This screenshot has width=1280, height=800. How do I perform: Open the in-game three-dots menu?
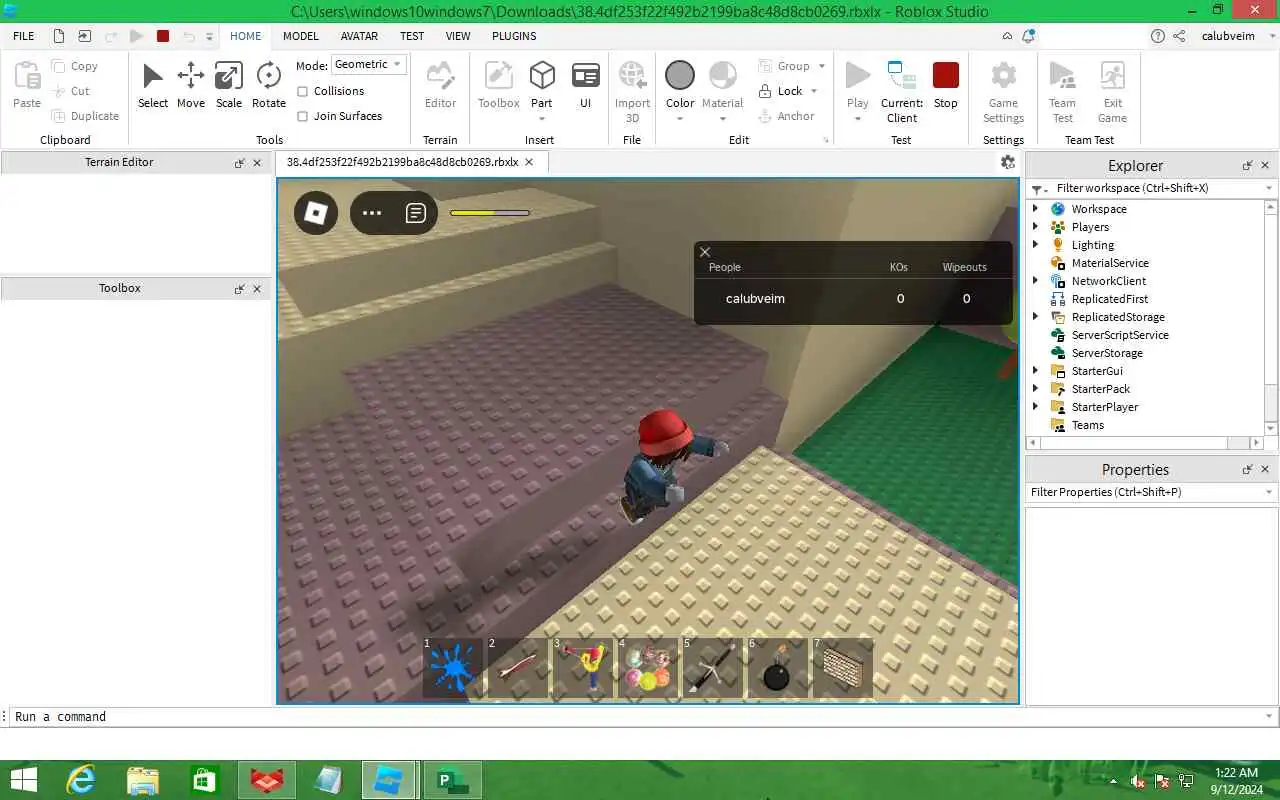[x=372, y=213]
